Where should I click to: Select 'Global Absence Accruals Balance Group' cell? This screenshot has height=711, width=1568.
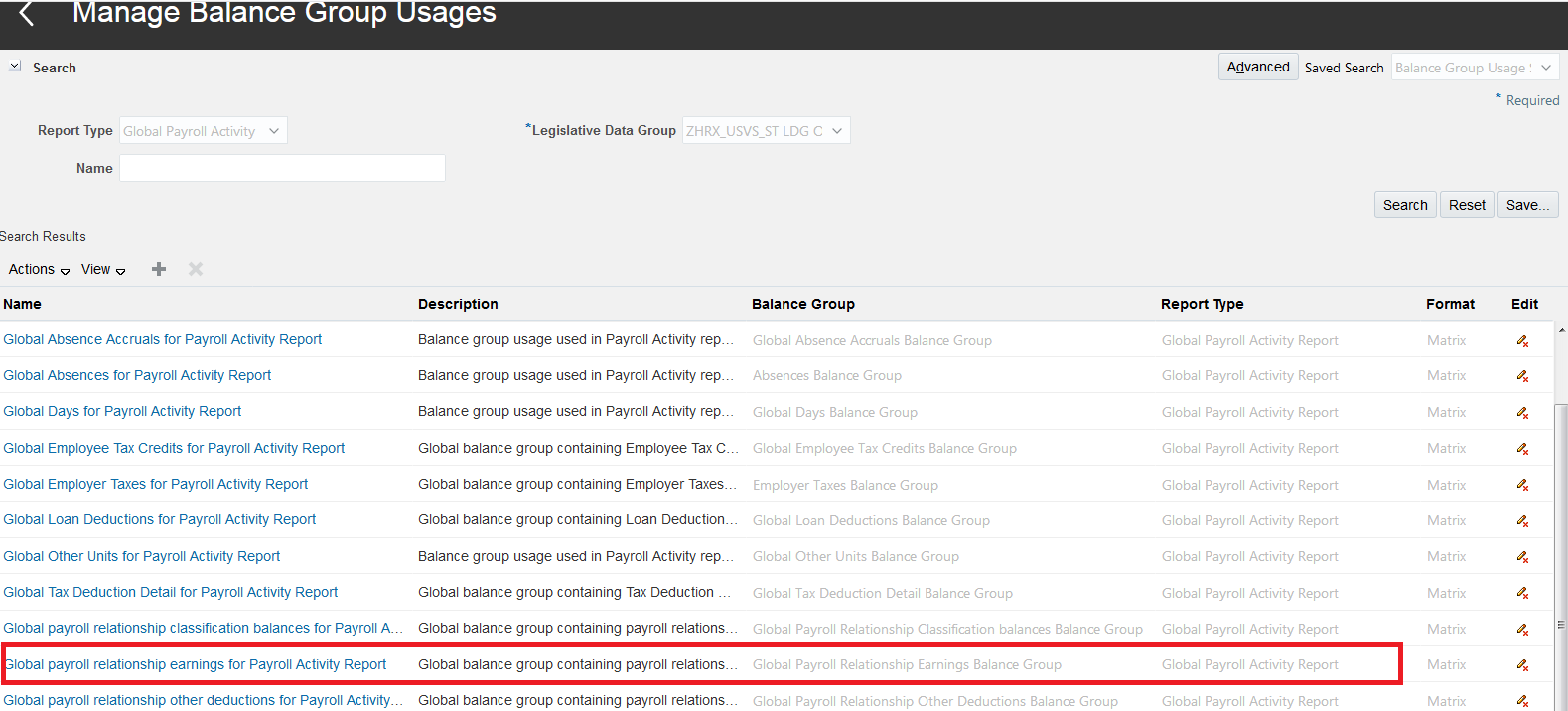(872, 340)
